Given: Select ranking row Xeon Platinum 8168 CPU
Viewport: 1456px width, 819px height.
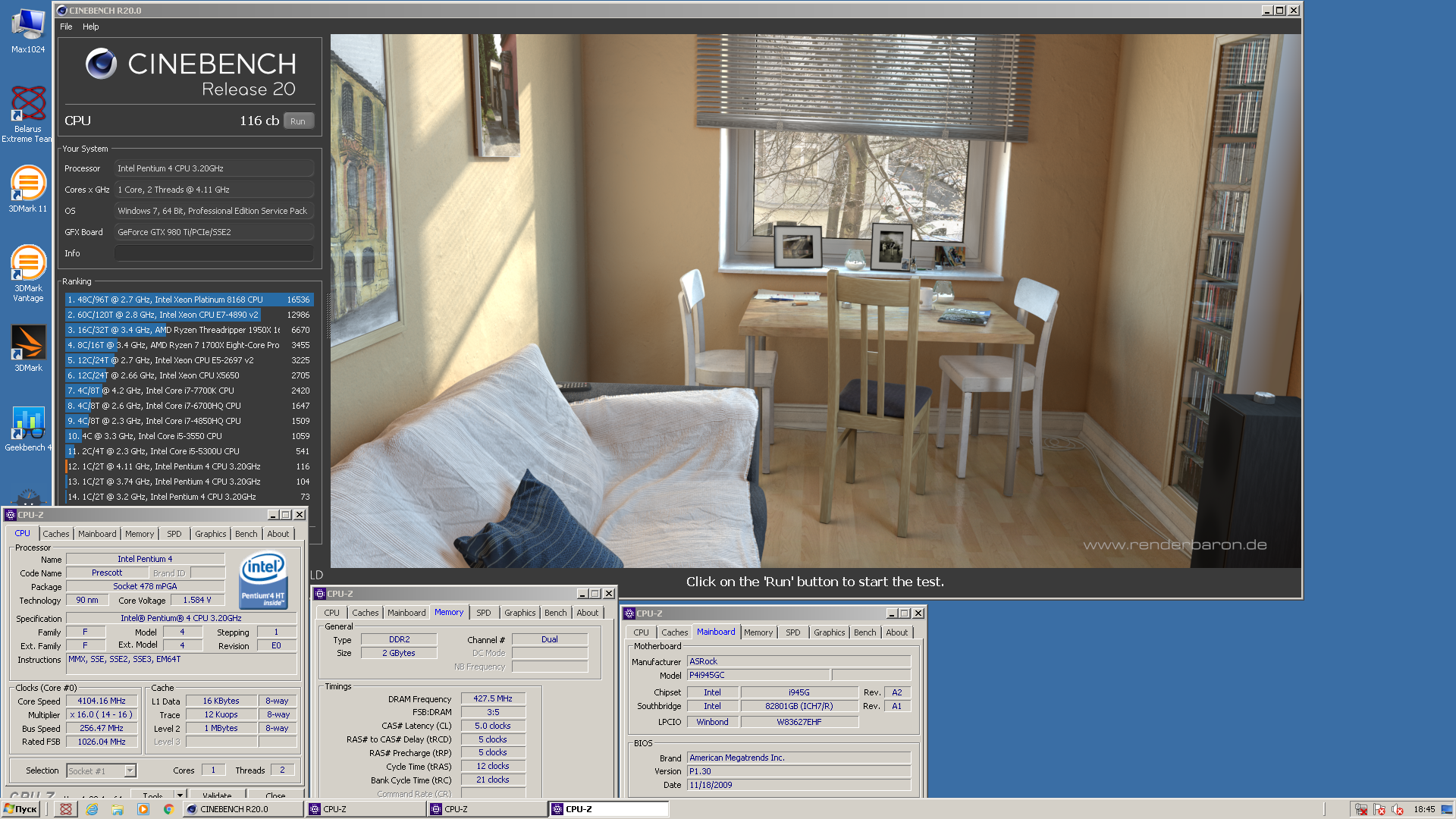Looking at the screenshot, I should 189,300.
